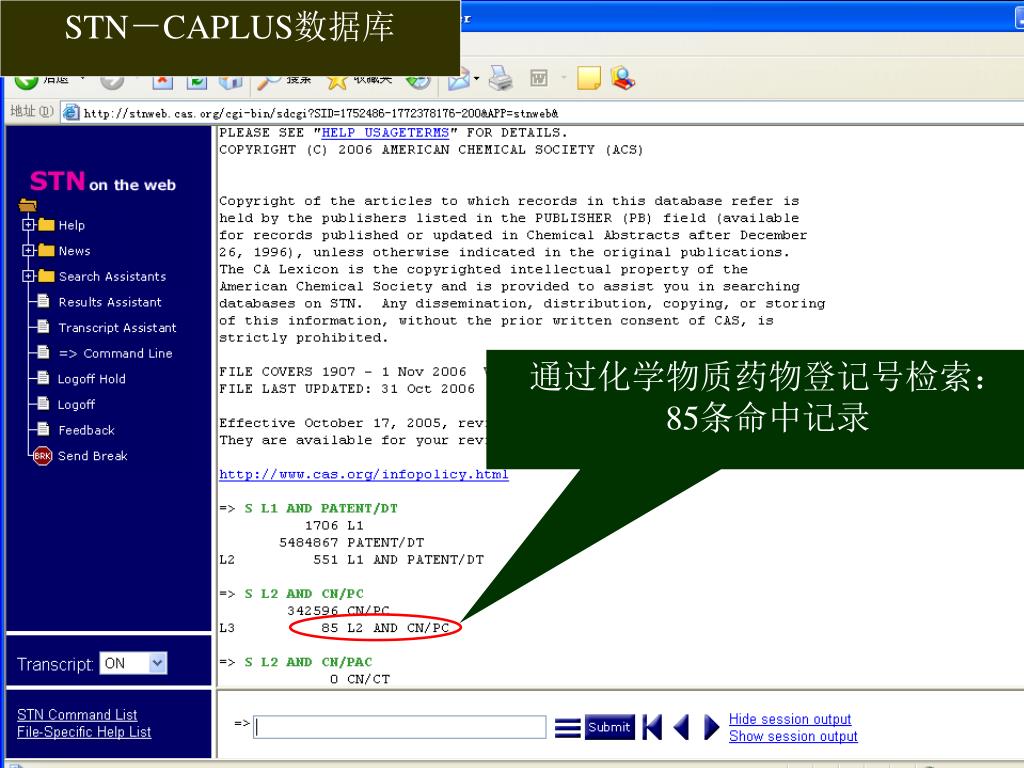Click the Print icon
Viewport: 1024px width, 768px height.
pyautogui.click(x=501, y=78)
